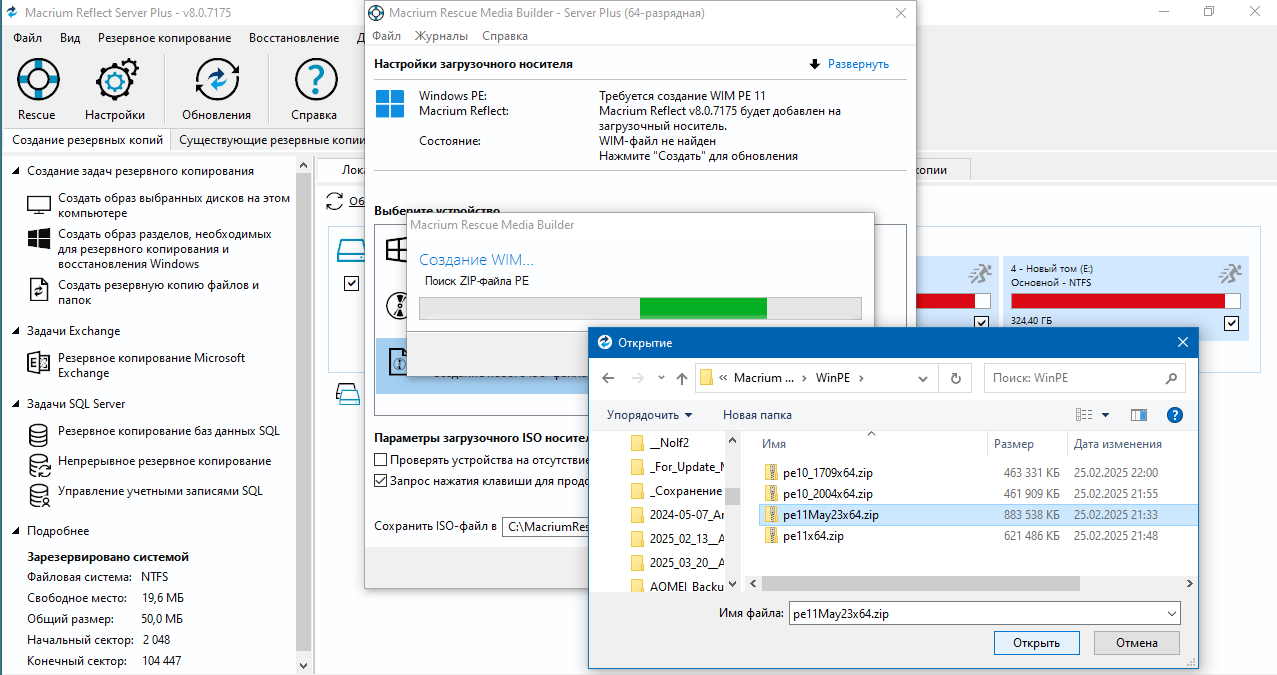Click the Создание WIM progress bar
Screen dimensions: 1277x675
tap(640, 308)
